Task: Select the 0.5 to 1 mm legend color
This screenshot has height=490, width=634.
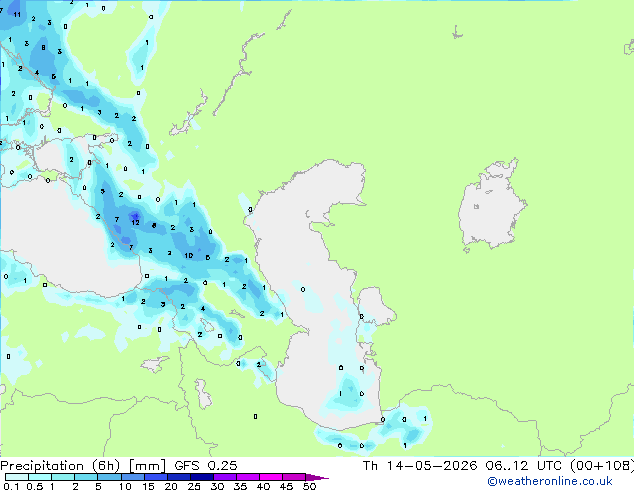Action: [x=40, y=477]
